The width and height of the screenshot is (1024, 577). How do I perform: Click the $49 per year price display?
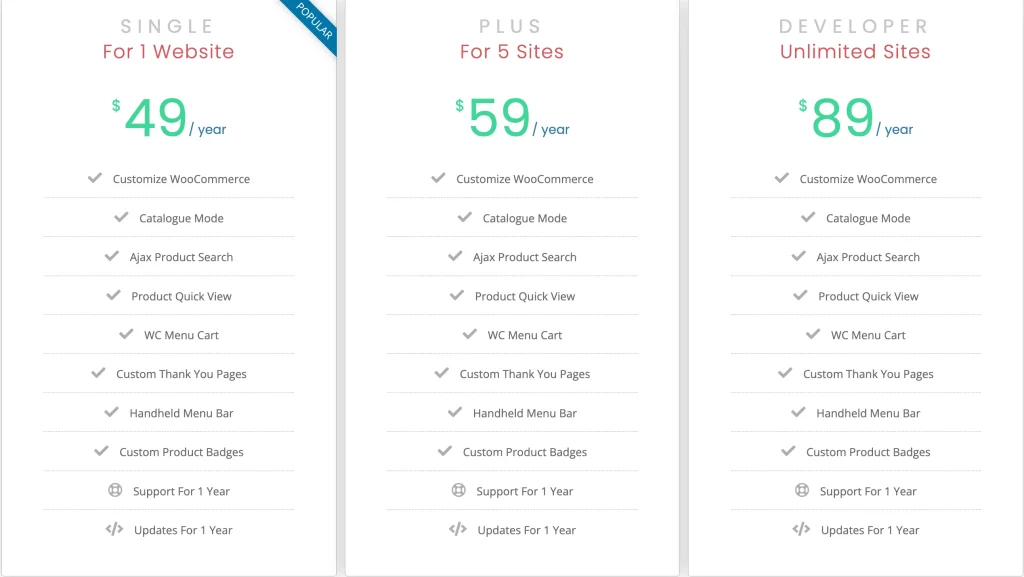point(167,115)
